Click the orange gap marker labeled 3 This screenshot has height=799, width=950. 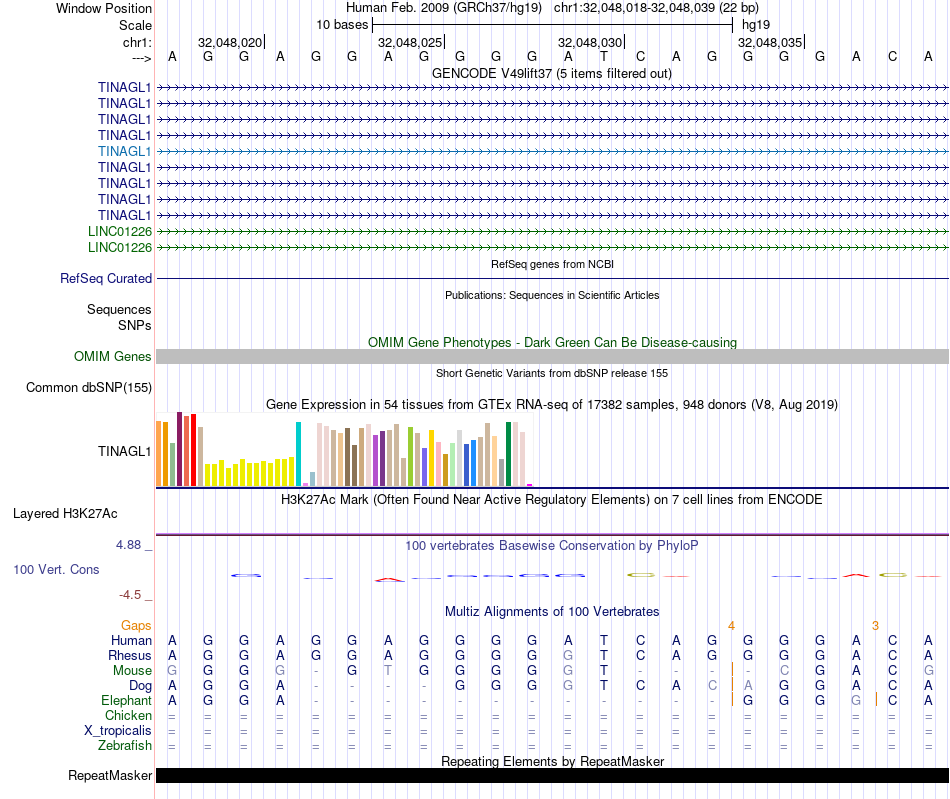click(875, 625)
